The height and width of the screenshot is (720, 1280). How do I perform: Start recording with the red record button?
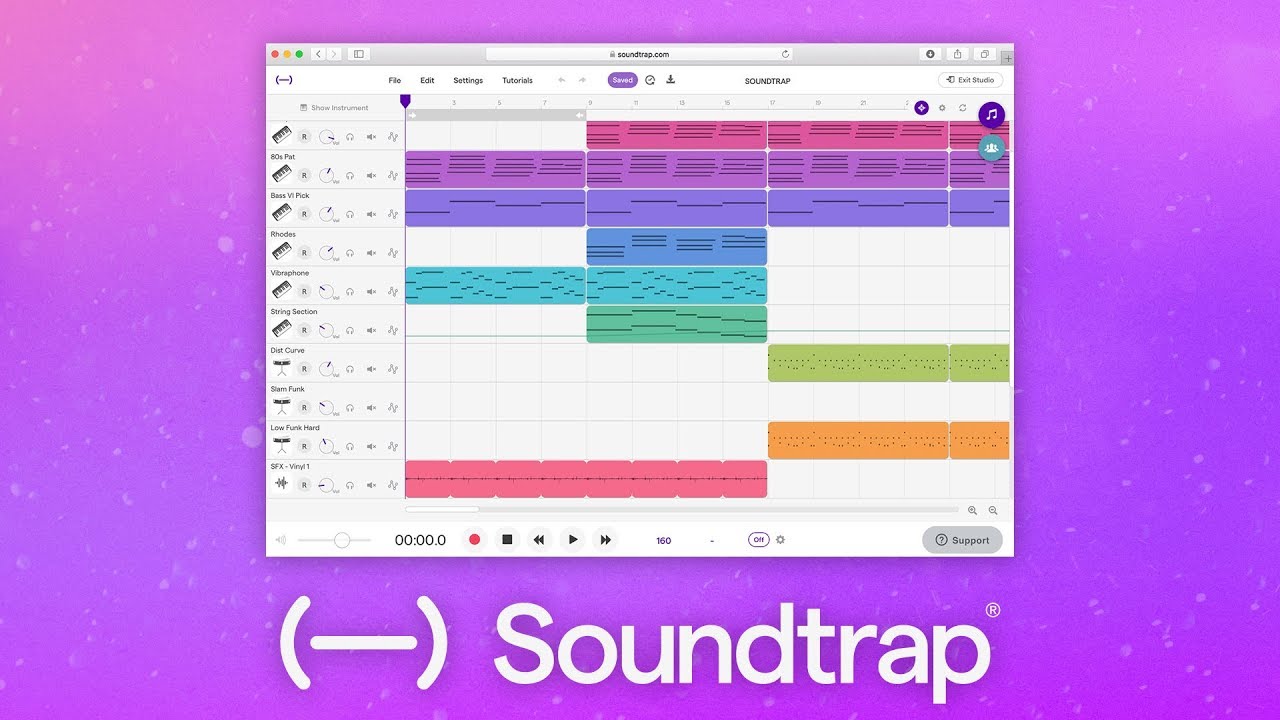(x=474, y=539)
